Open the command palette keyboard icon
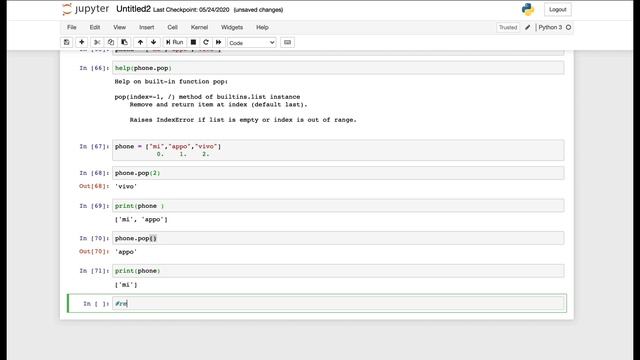 click(x=287, y=42)
